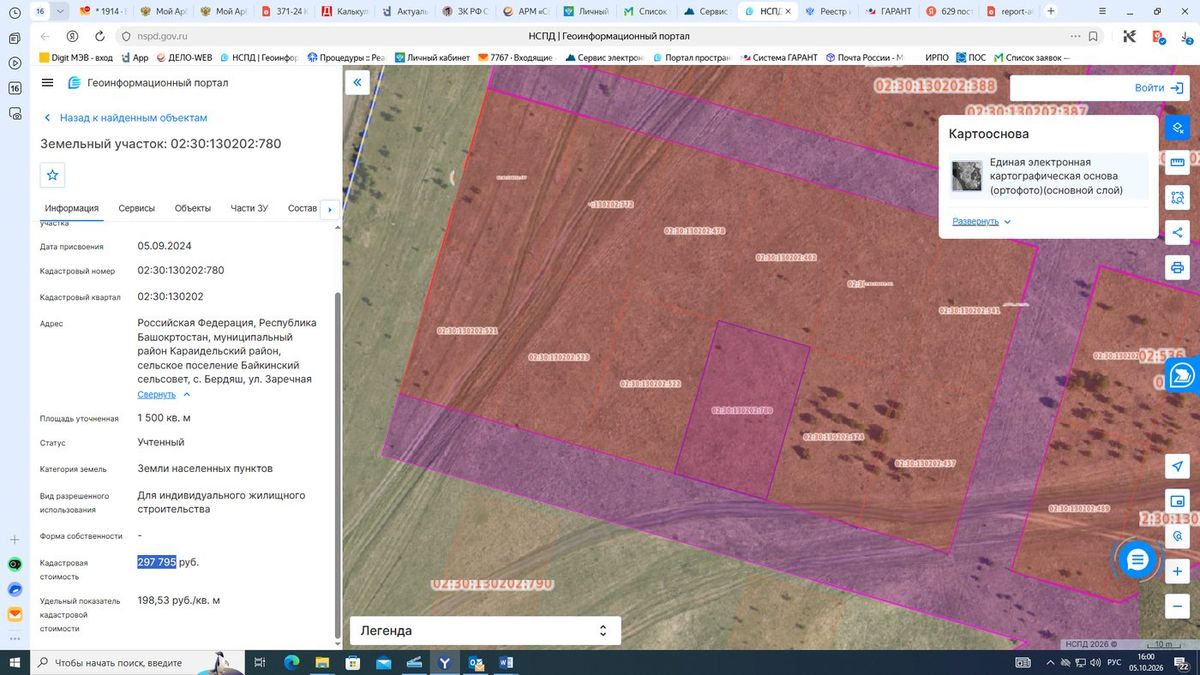Image resolution: width=1200 pixels, height=675 pixels.
Task: Go back to found objects
Action: [124, 118]
